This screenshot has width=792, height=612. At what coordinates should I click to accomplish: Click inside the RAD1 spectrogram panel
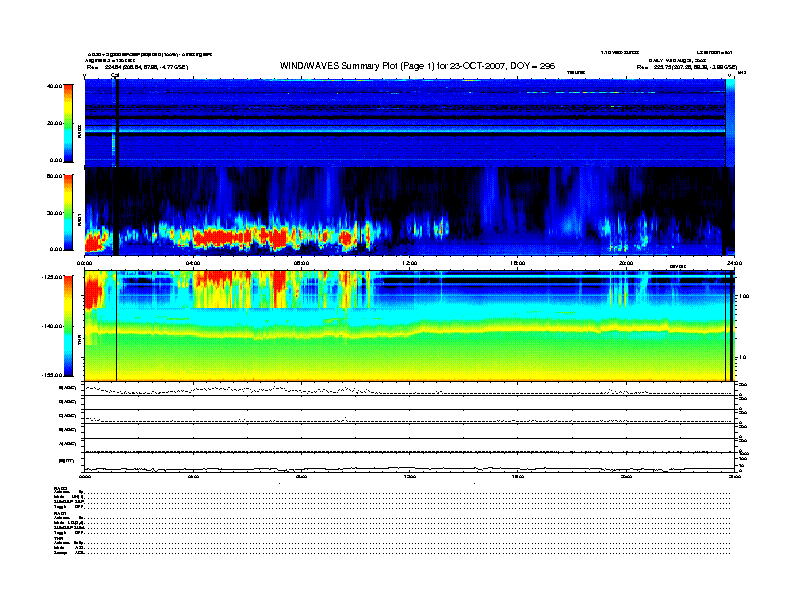[x=409, y=211]
